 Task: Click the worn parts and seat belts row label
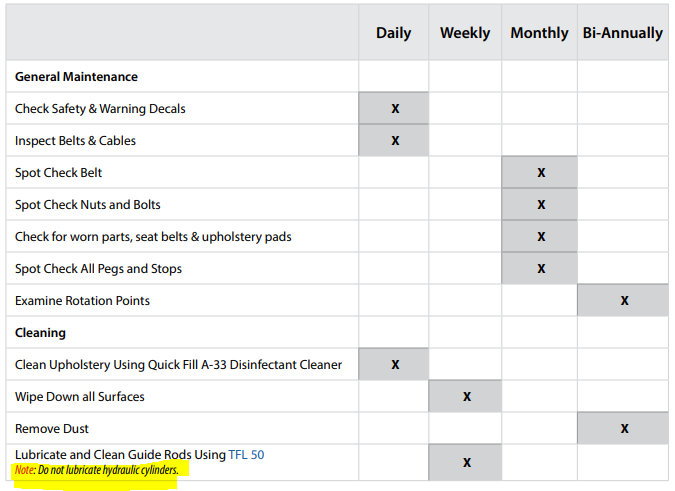coord(153,237)
